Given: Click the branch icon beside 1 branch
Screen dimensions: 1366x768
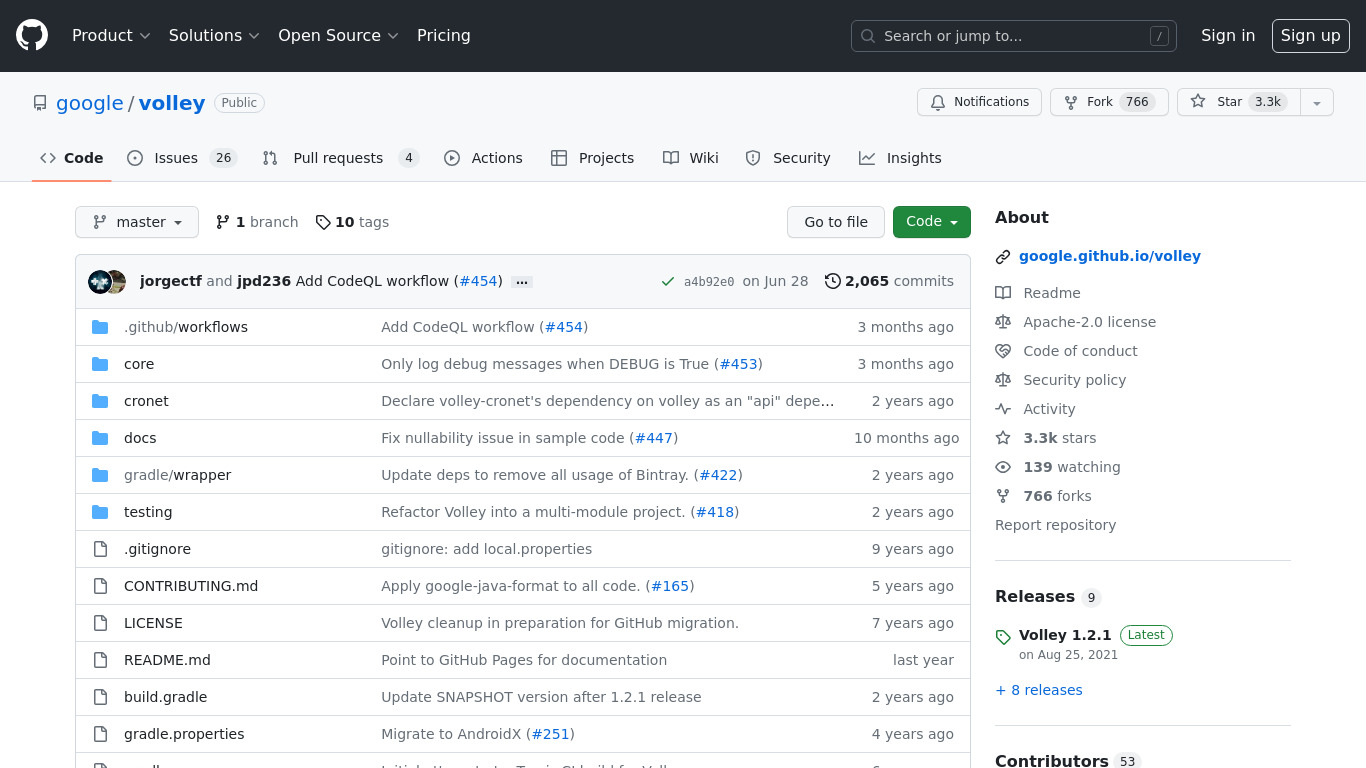Looking at the screenshot, I should 223,222.
